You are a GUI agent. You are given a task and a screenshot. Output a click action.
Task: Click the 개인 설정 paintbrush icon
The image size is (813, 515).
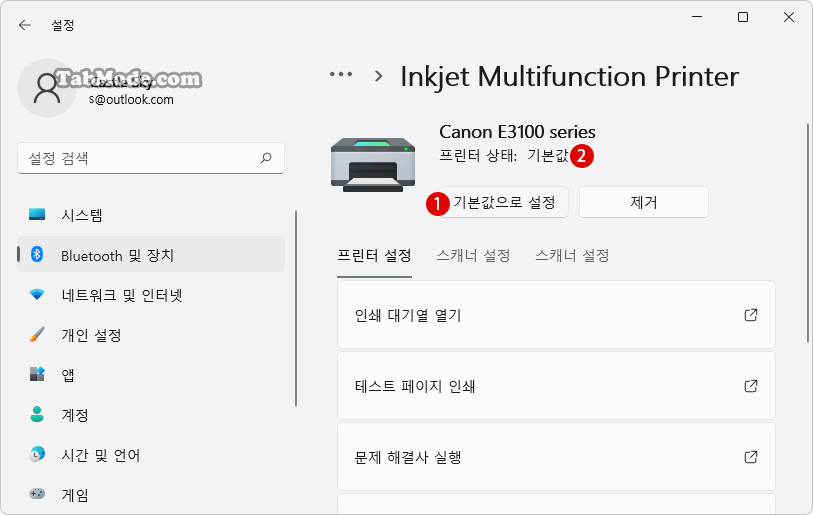click(x=37, y=335)
